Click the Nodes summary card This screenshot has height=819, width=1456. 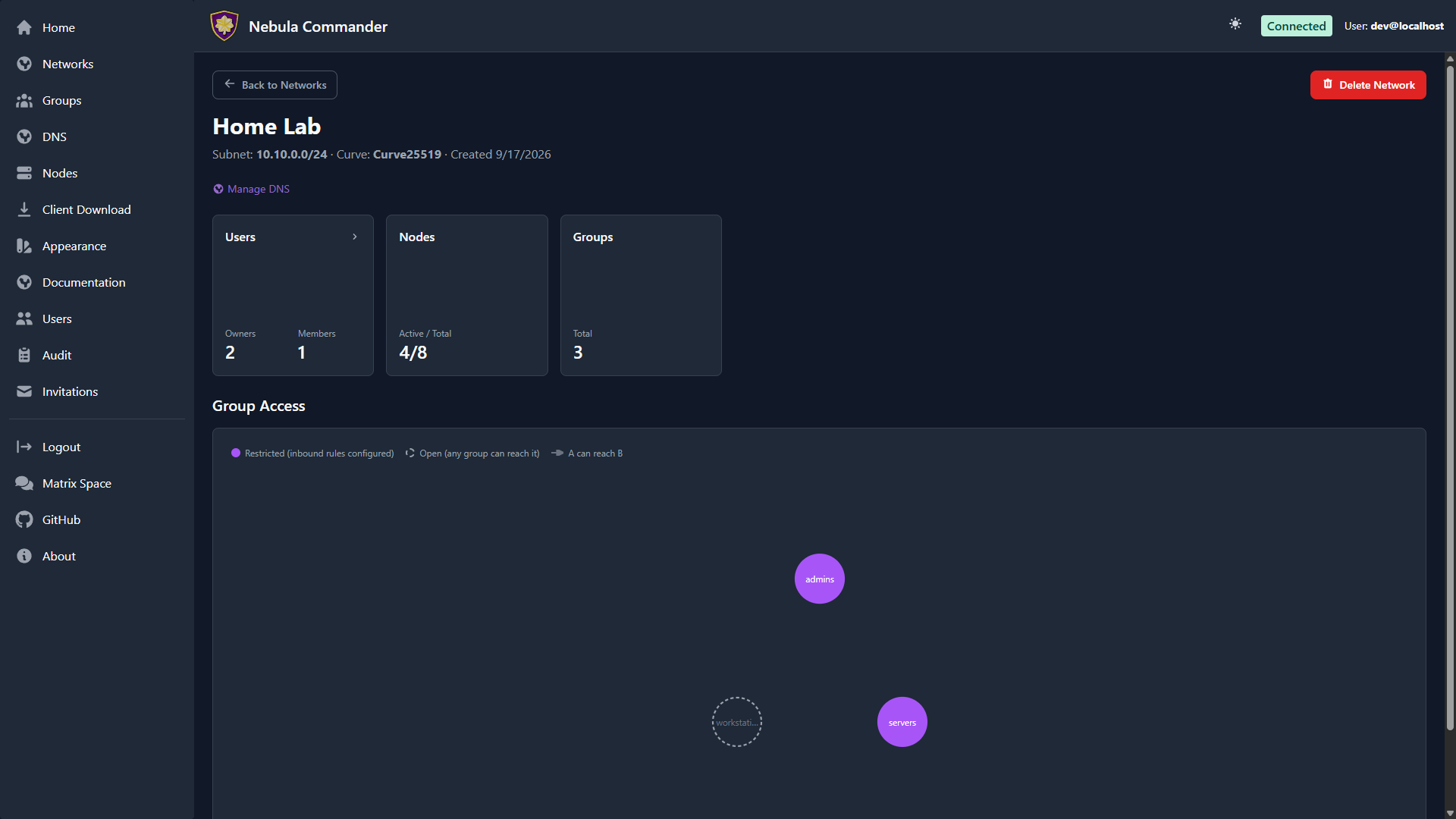(x=467, y=295)
